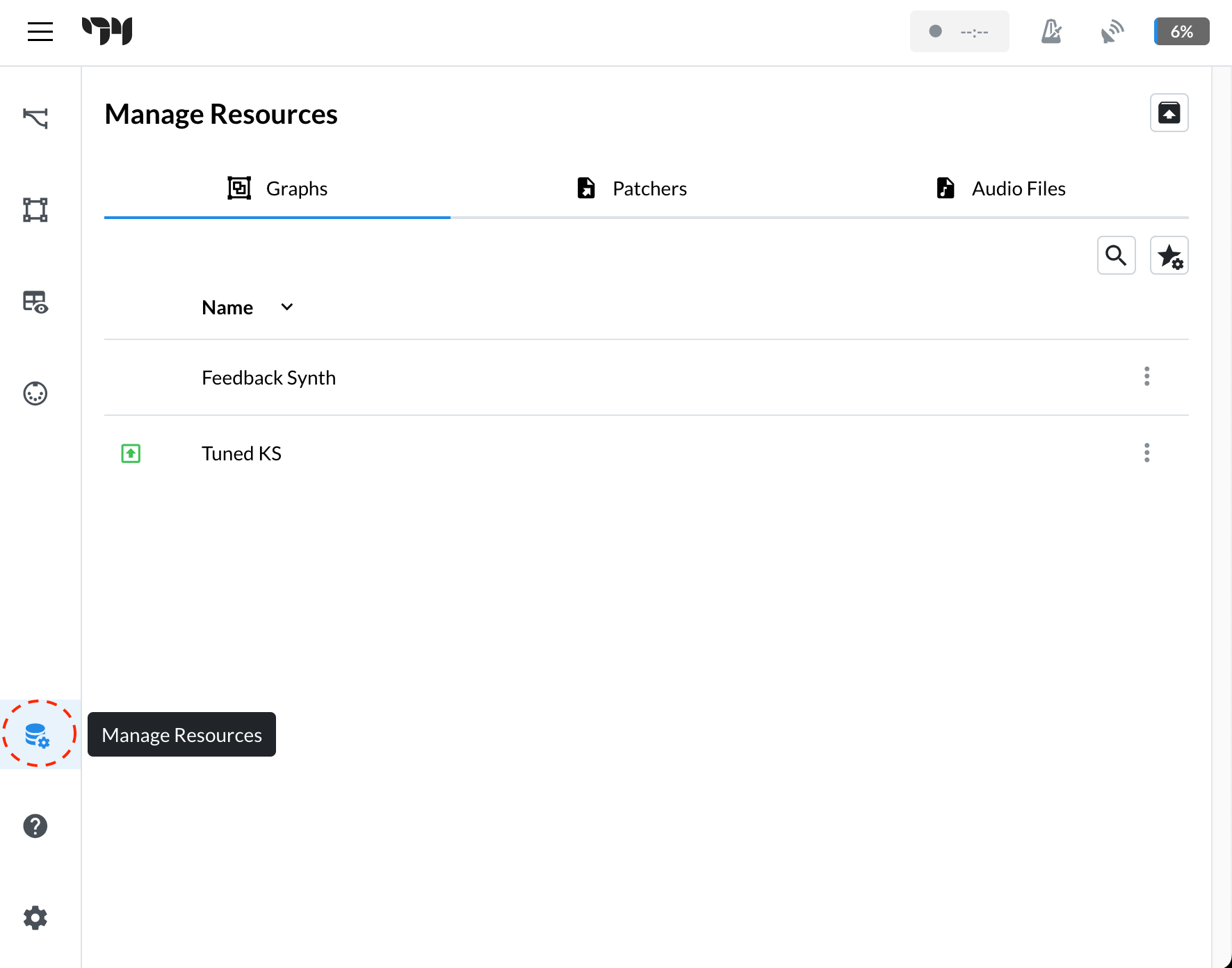Switch to the Graphs tab
This screenshot has width=1232, height=968.
tap(277, 188)
